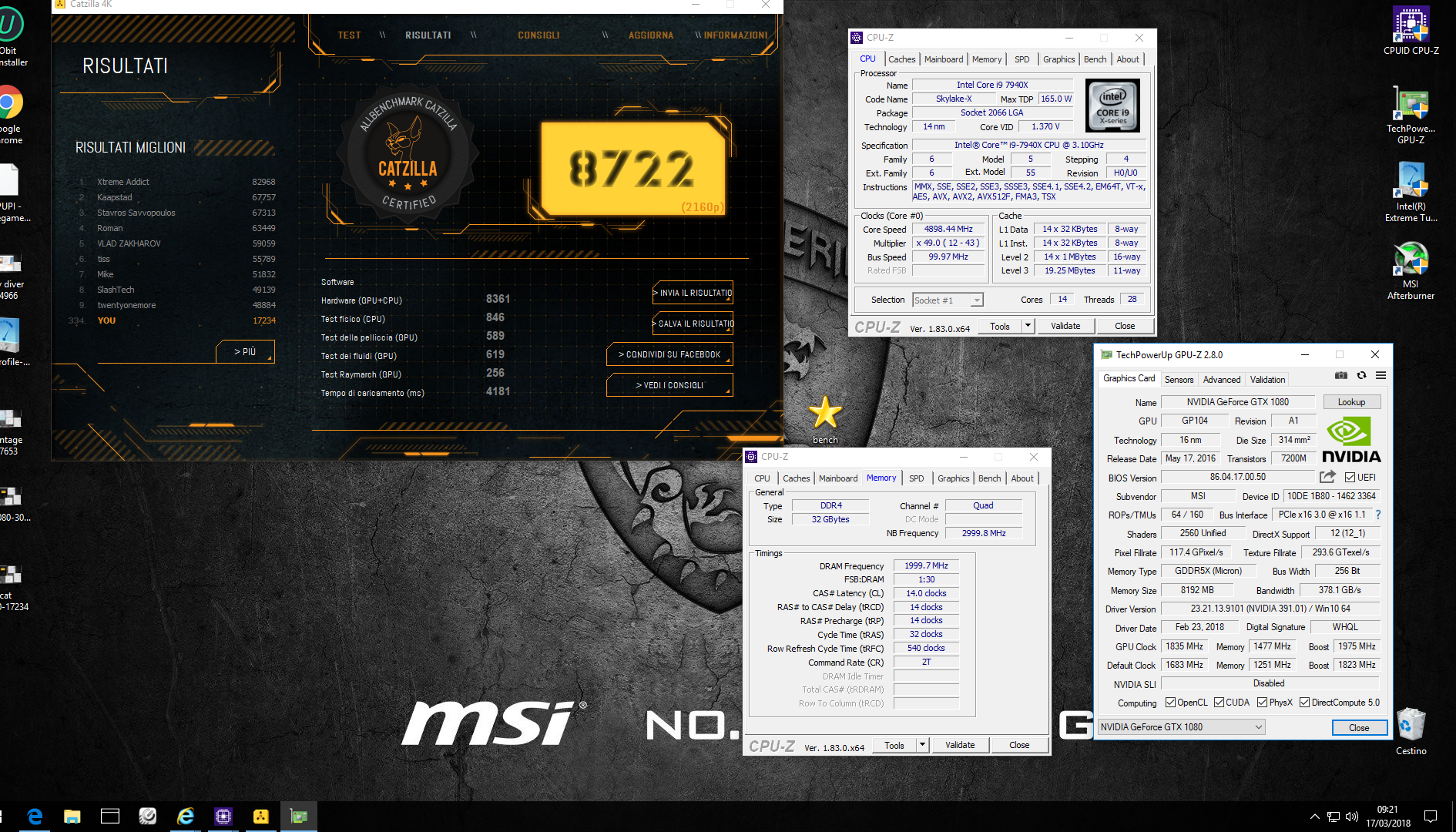Screen dimensions: 1456x832
Task: Open the GPU selector NVIDIA GeForce GTX 1080
Action: click(x=1182, y=726)
